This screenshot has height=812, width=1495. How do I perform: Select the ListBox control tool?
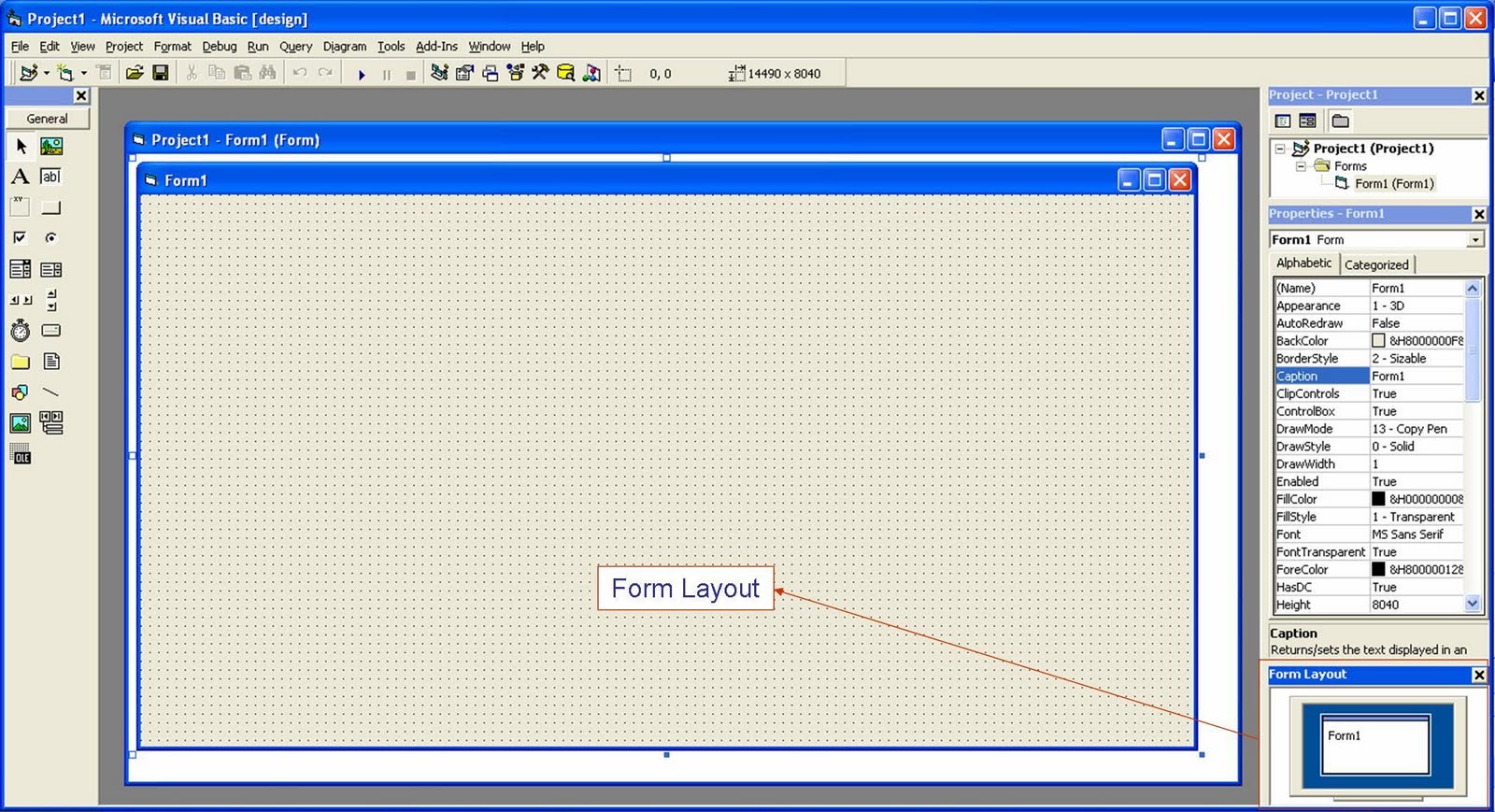coord(51,269)
